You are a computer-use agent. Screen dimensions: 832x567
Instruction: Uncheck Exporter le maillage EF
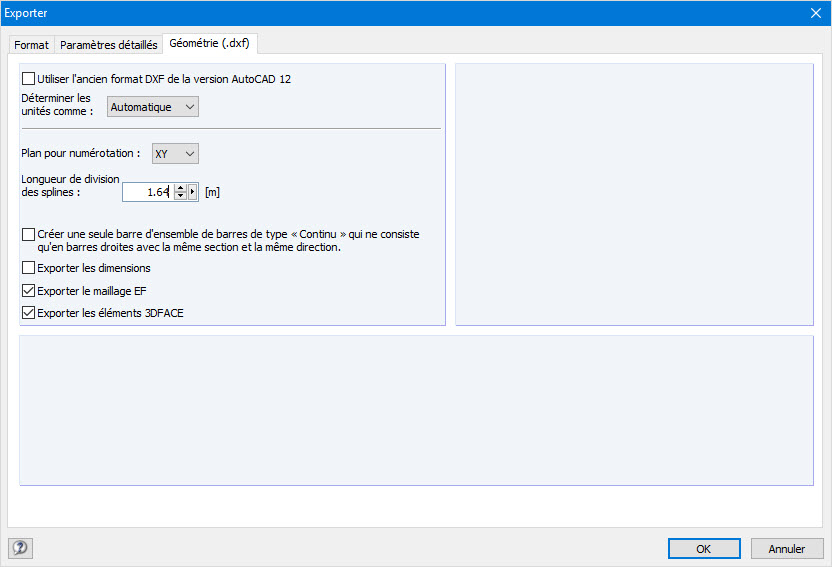28,291
